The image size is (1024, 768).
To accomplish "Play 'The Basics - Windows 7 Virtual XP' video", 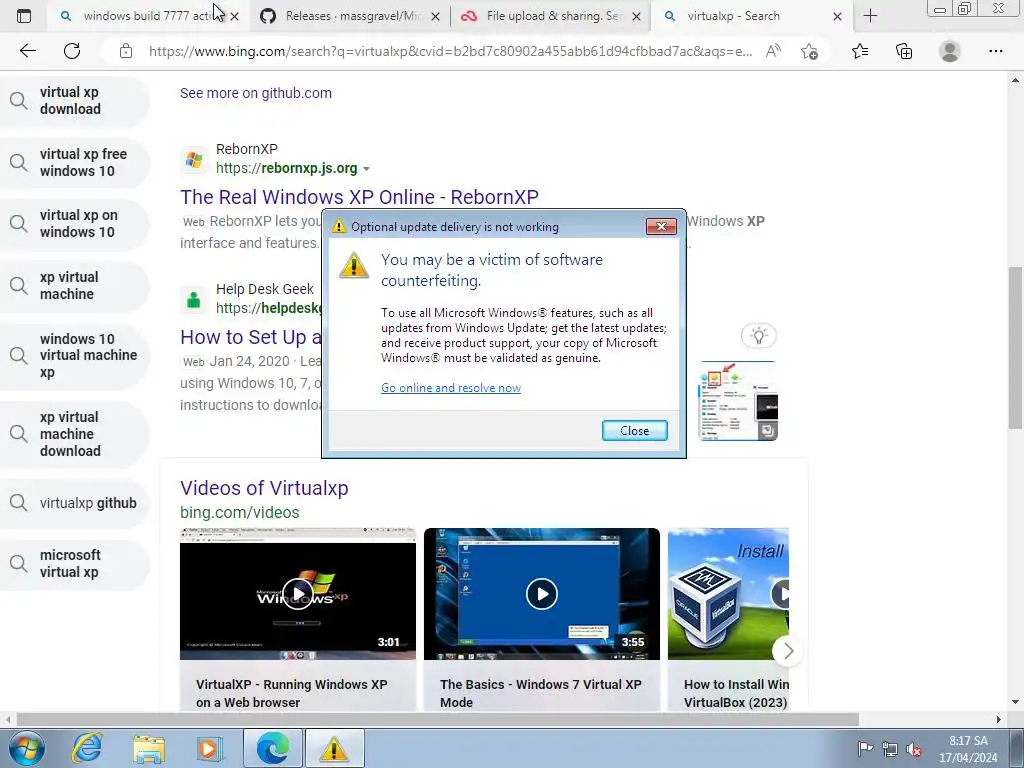I will tap(541, 594).
